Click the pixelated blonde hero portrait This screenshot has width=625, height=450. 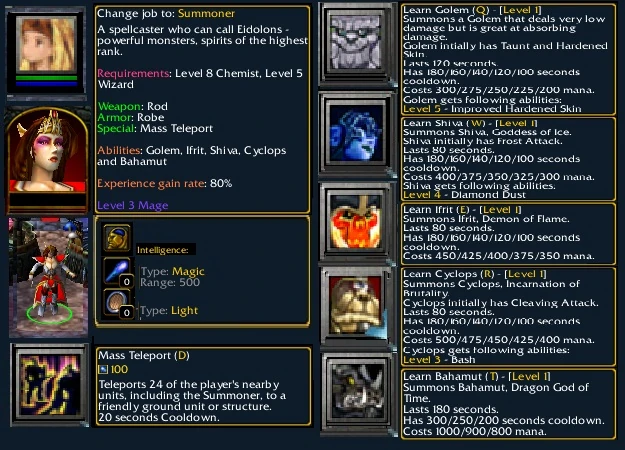coord(47,44)
